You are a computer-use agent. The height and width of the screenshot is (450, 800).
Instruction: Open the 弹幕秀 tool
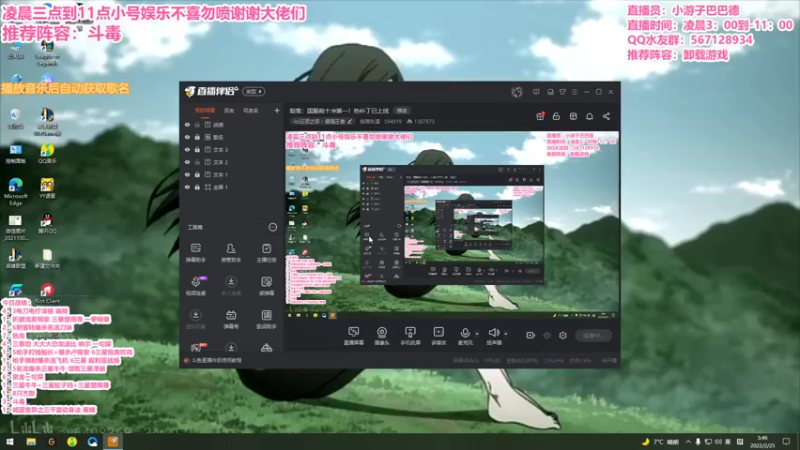231,319
